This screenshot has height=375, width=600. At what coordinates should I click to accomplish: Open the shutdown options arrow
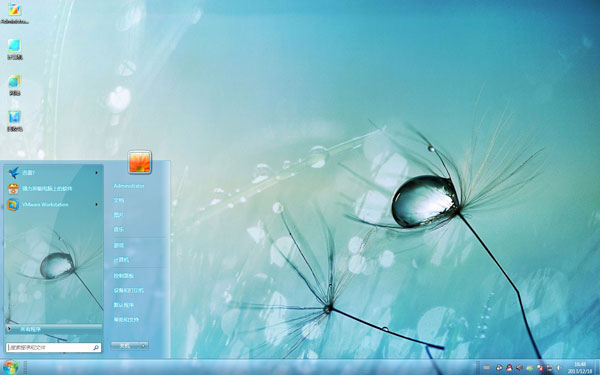point(143,346)
